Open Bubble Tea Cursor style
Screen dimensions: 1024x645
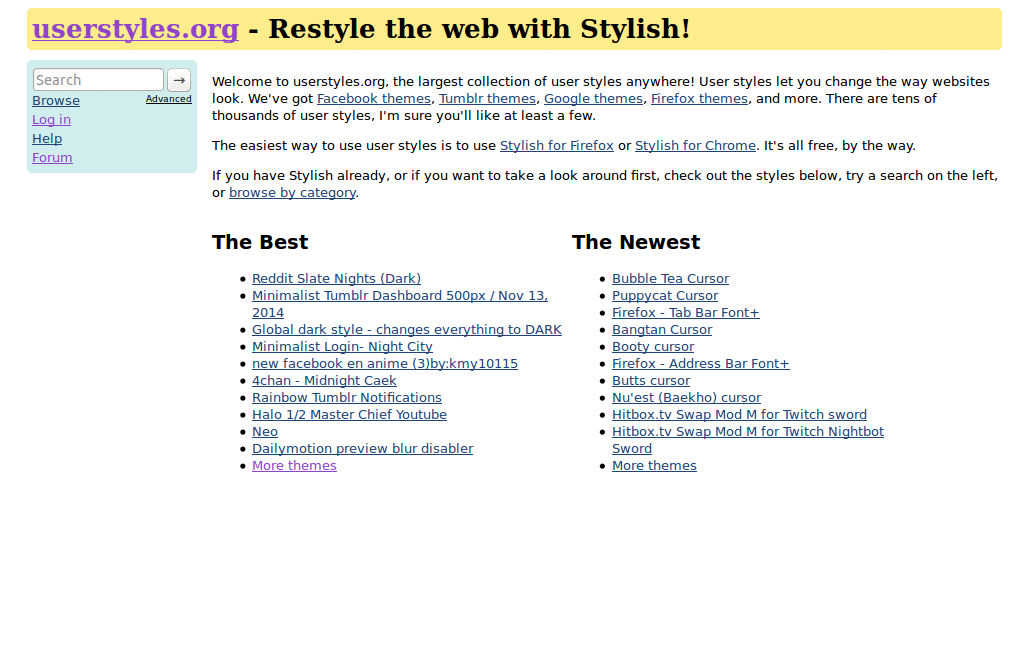pyautogui.click(x=670, y=279)
